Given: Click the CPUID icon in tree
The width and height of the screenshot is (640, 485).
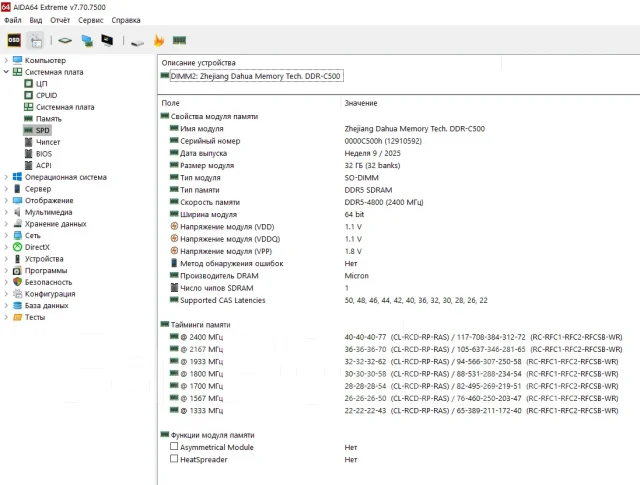Looking at the screenshot, I should 28,95.
